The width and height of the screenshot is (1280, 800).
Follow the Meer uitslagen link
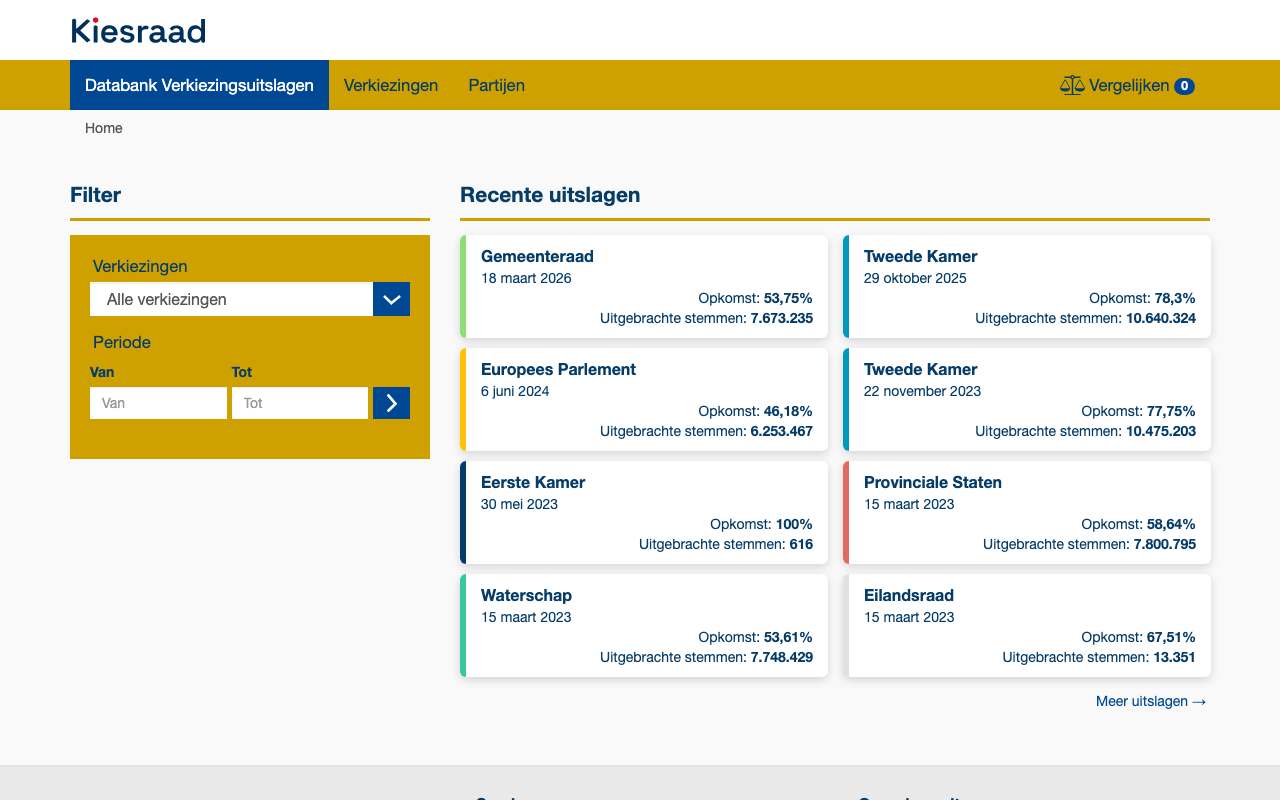1151,701
